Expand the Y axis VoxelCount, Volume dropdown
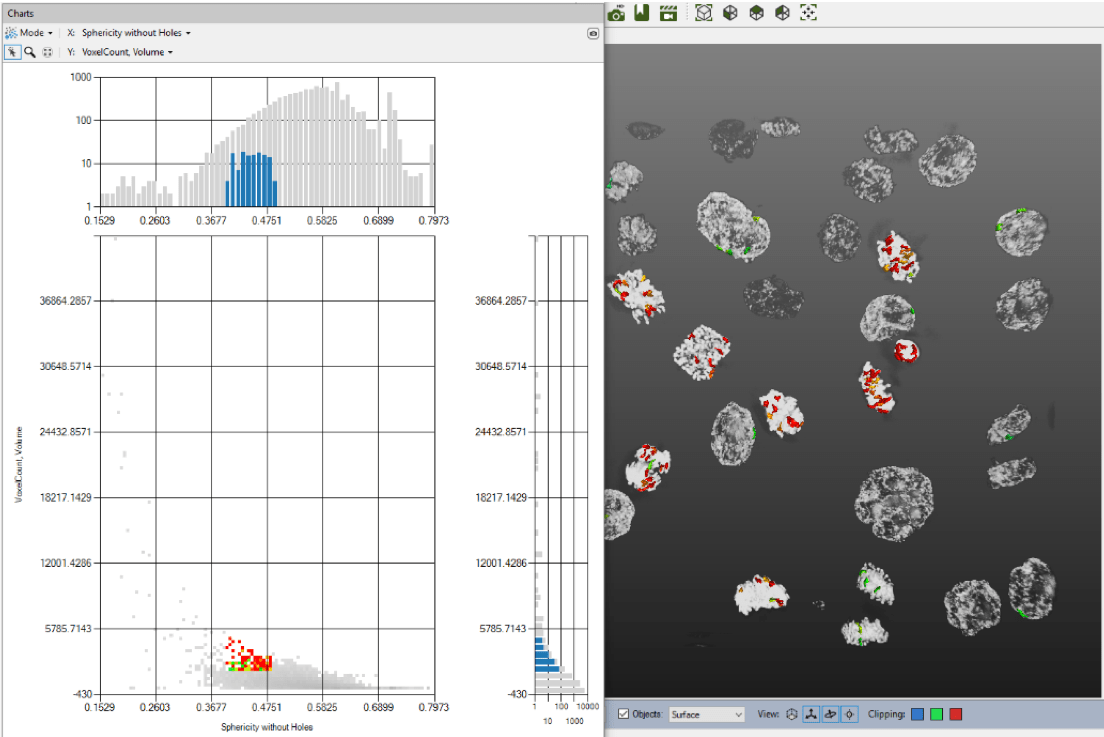 (x=127, y=52)
